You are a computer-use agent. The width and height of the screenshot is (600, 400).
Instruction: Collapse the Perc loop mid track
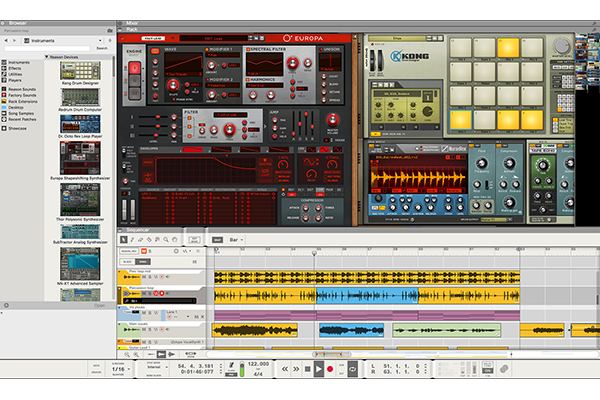tap(119, 271)
